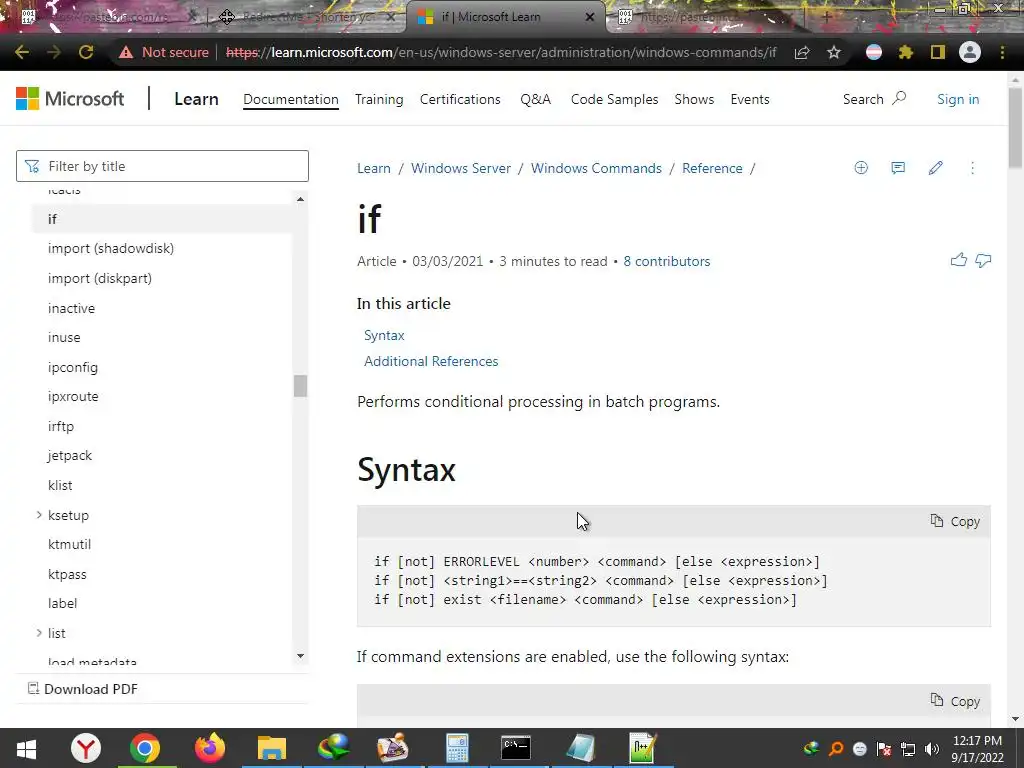Copy the first Syntax code block
Image resolution: width=1024 pixels, height=768 pixels.
click(x=955, y=521)
